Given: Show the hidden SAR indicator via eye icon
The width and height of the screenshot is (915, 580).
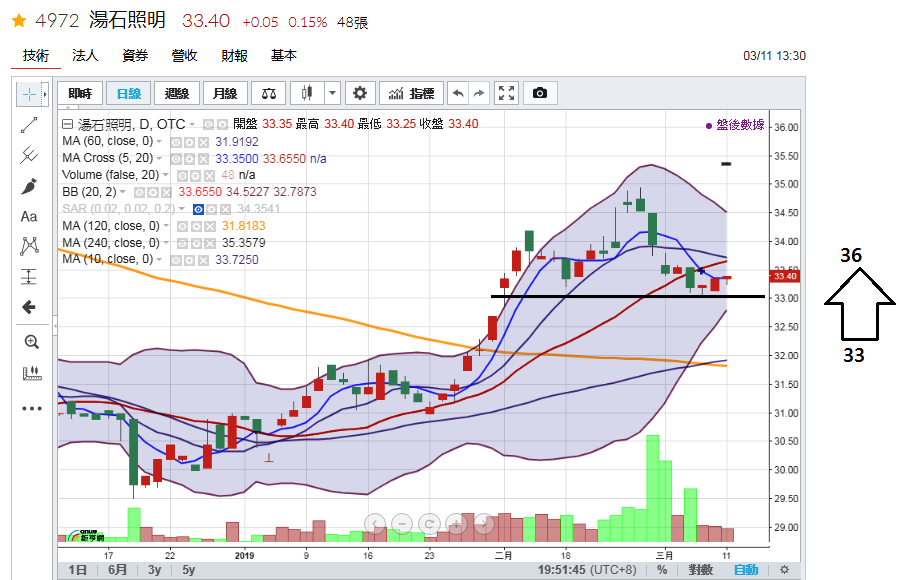Looking at the screenshot, I should pos(198,209).
